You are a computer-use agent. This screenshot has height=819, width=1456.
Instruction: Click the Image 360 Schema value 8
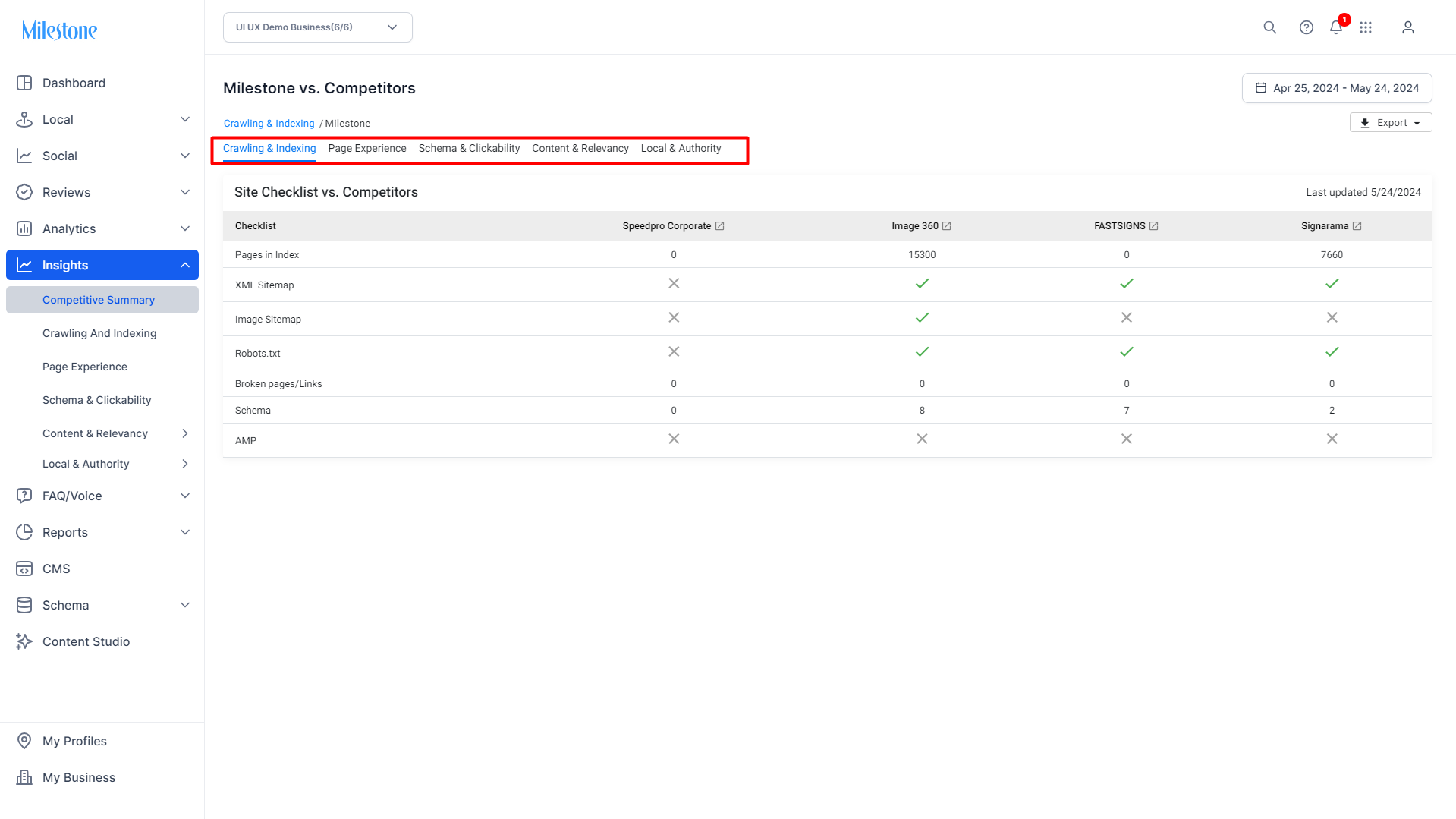(922, 411)
